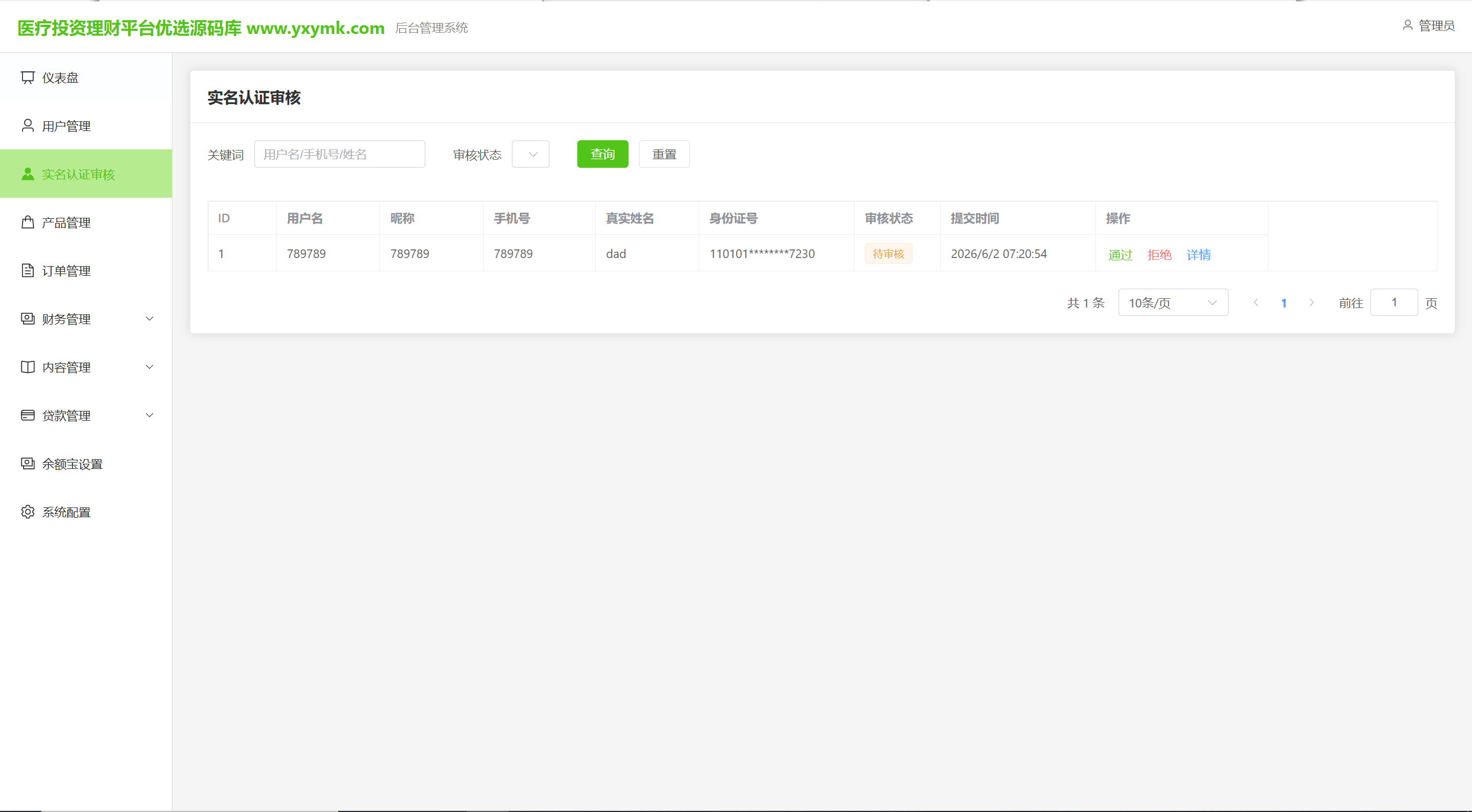
Task: Click the 余额宝设置 icon
Action: click(x=28, y=464)
